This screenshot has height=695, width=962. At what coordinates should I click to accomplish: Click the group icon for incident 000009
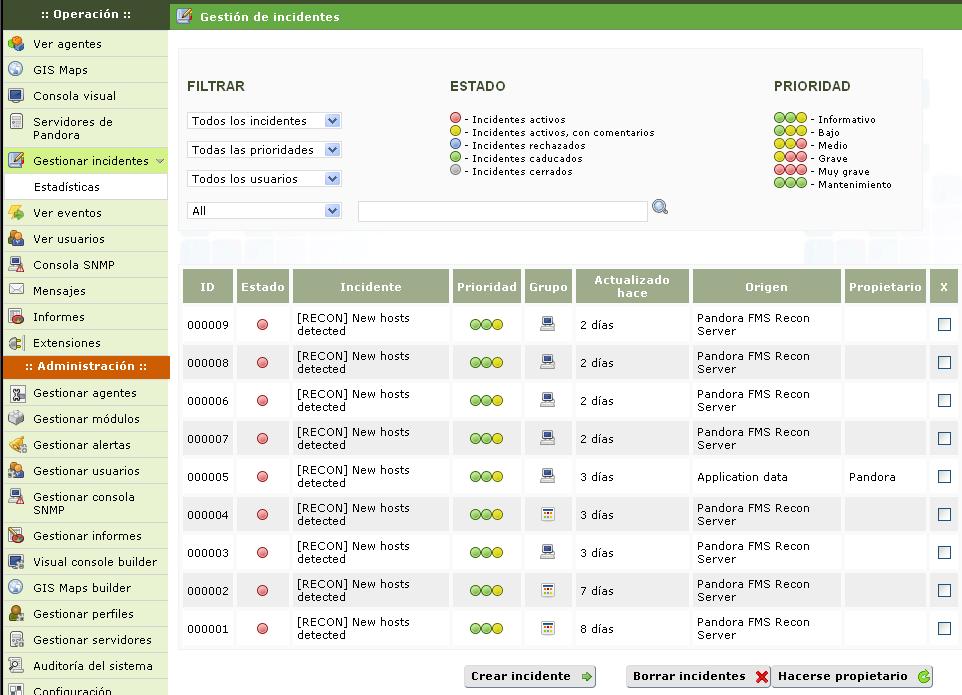(547, 324)
